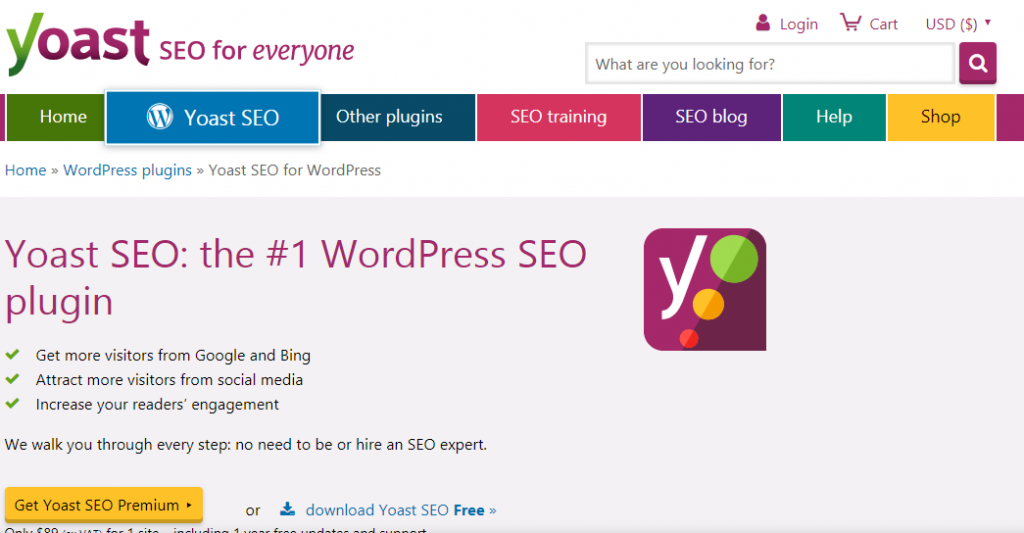Click the download Yoast SEO Free link
This screenshot has width=1024, height=533.
coord(400,510)
